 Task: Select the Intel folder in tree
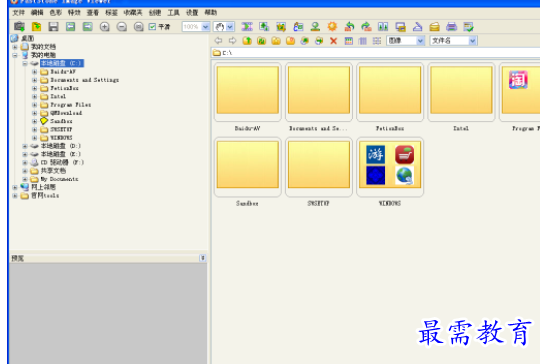(x=58, y=96)
